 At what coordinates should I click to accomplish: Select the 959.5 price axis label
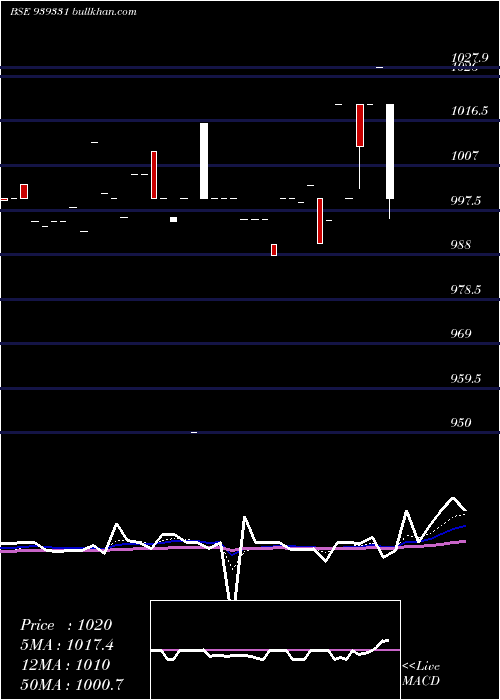466,379
